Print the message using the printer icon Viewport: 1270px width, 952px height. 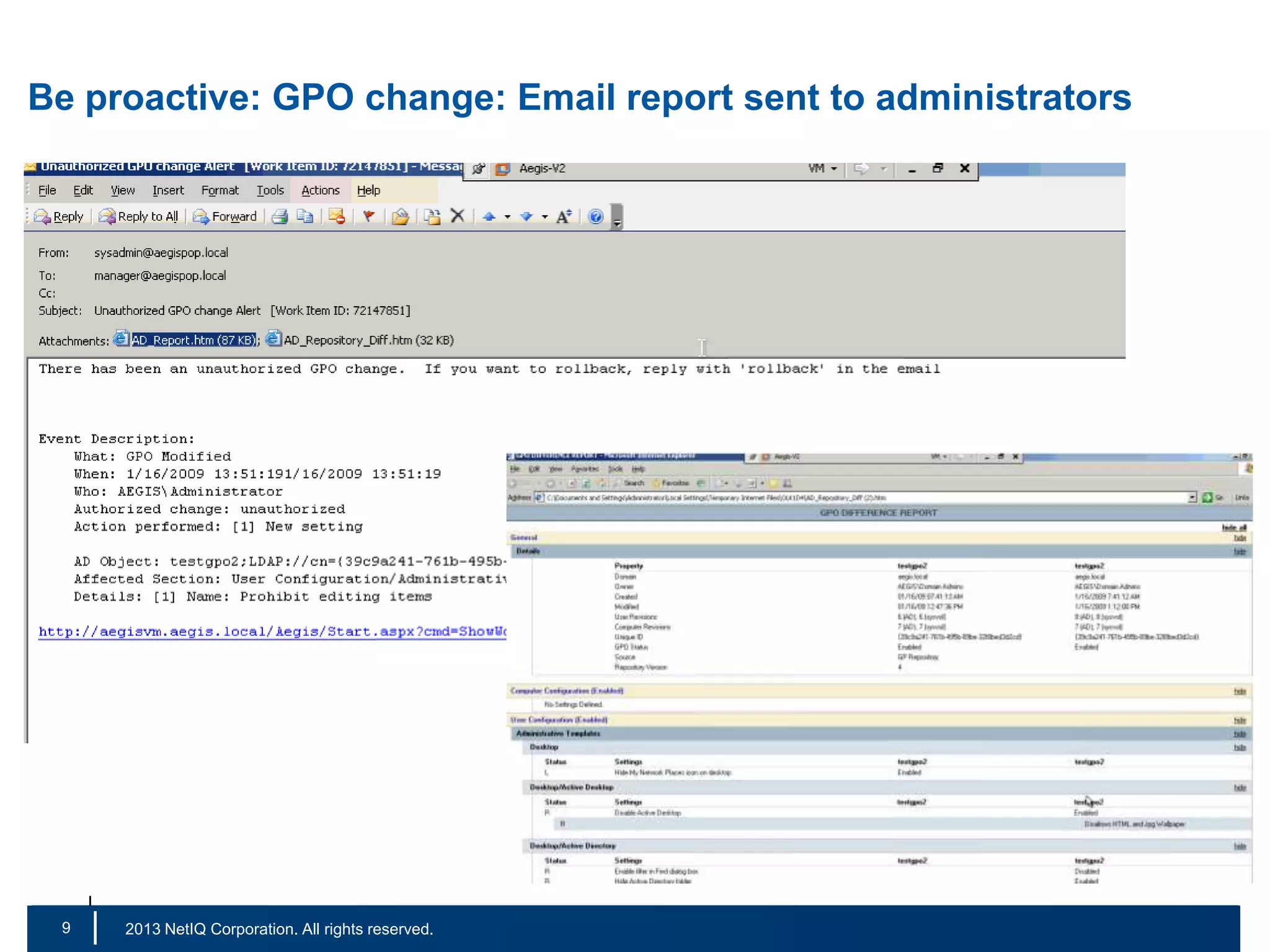(x=280, y=216)
